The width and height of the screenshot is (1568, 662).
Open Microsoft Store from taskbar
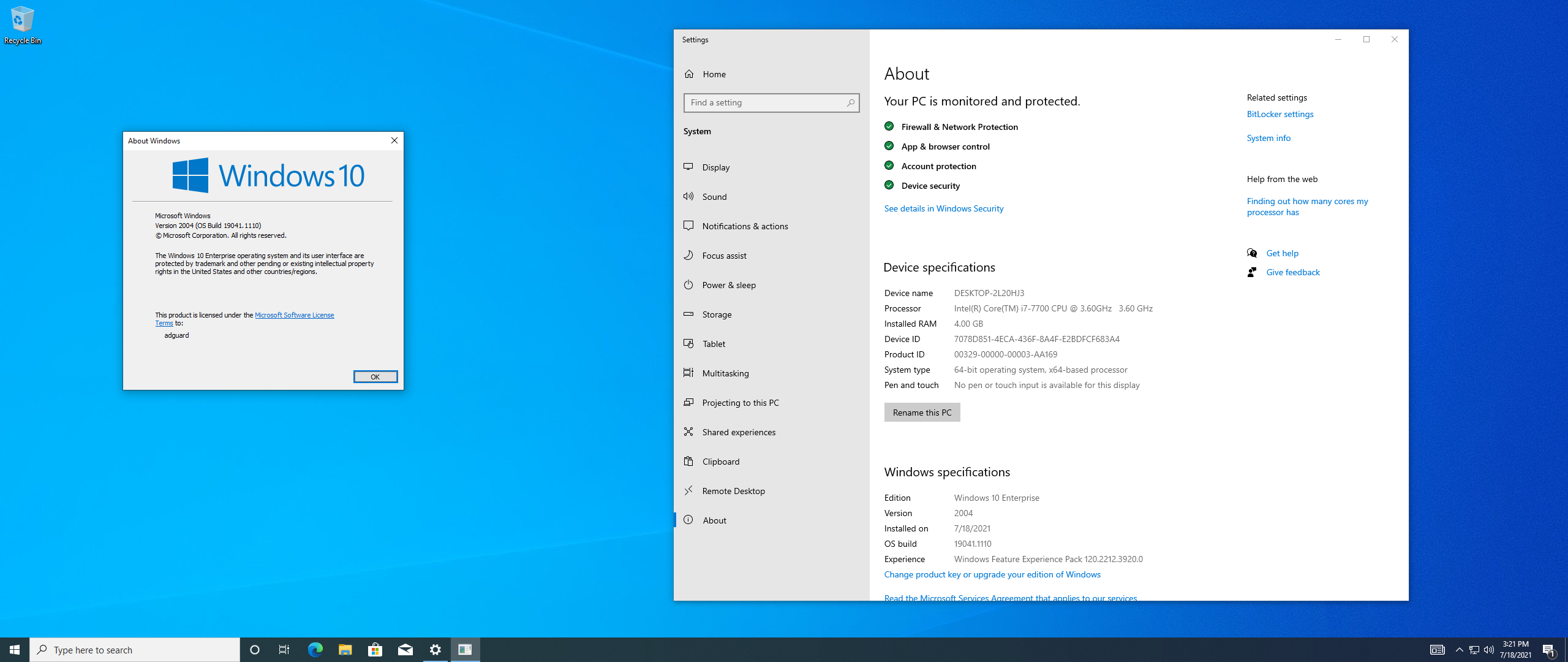pos(375,650)
